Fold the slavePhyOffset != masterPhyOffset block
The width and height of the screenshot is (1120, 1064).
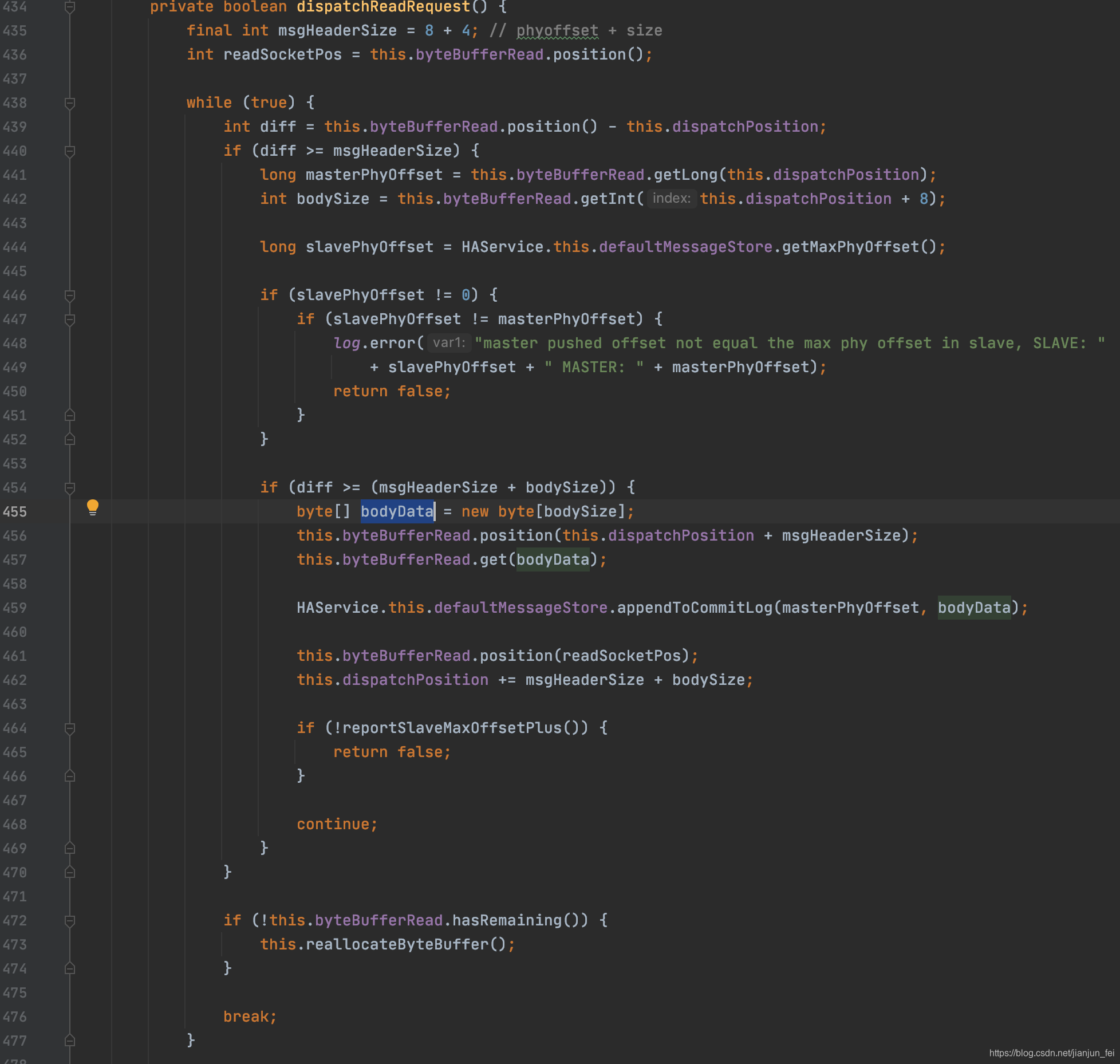[70, 320]
